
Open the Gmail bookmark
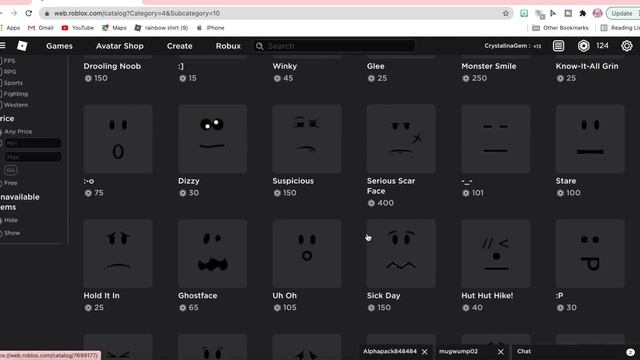[40, 28]
